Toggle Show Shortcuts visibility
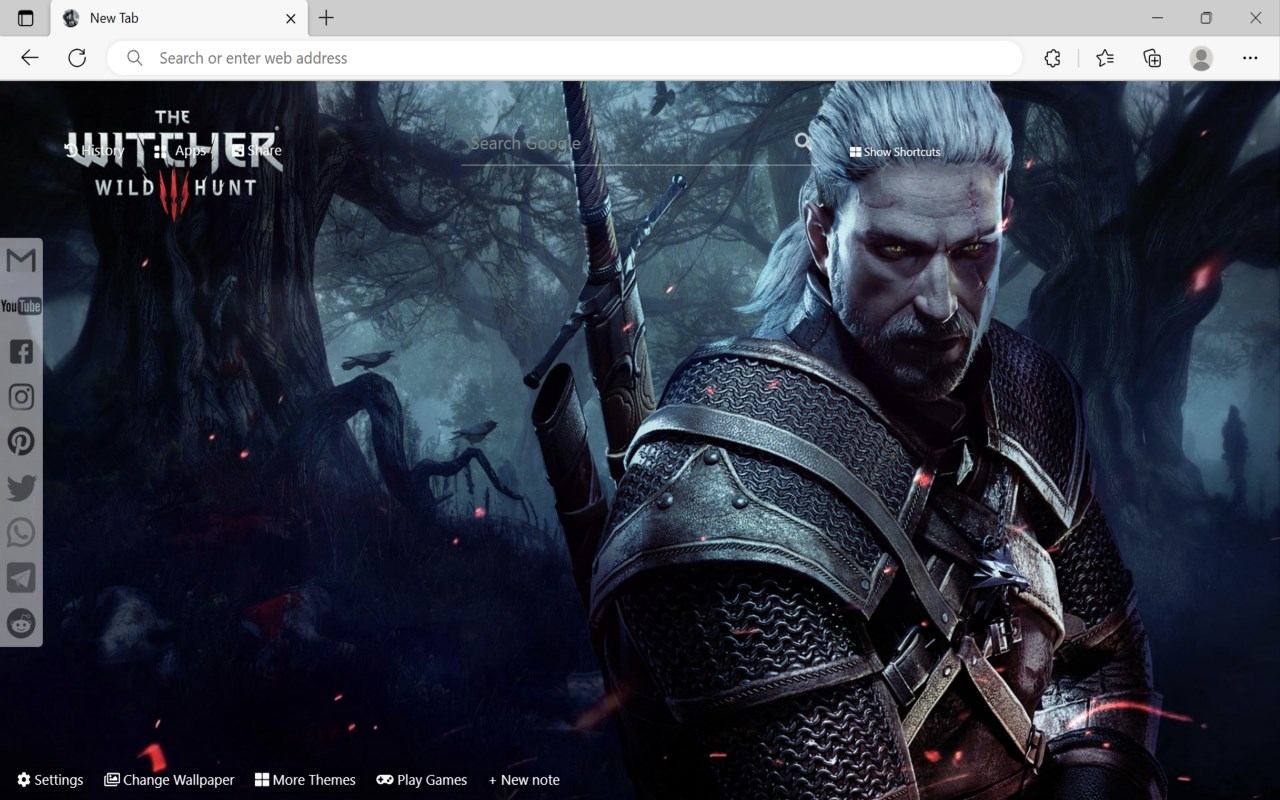 coord(895,151)
